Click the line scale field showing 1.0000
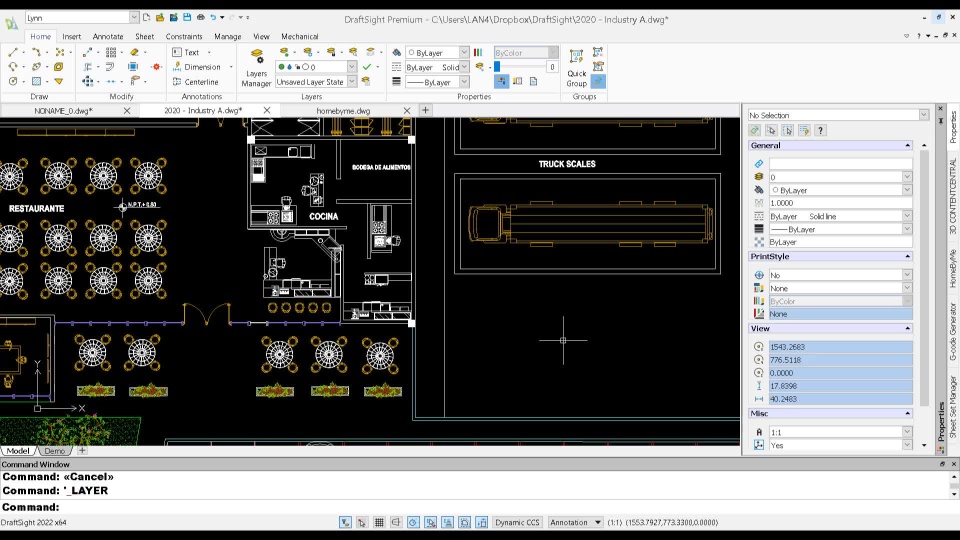Viewport: 960px width, 540px height. click(840, 203)
